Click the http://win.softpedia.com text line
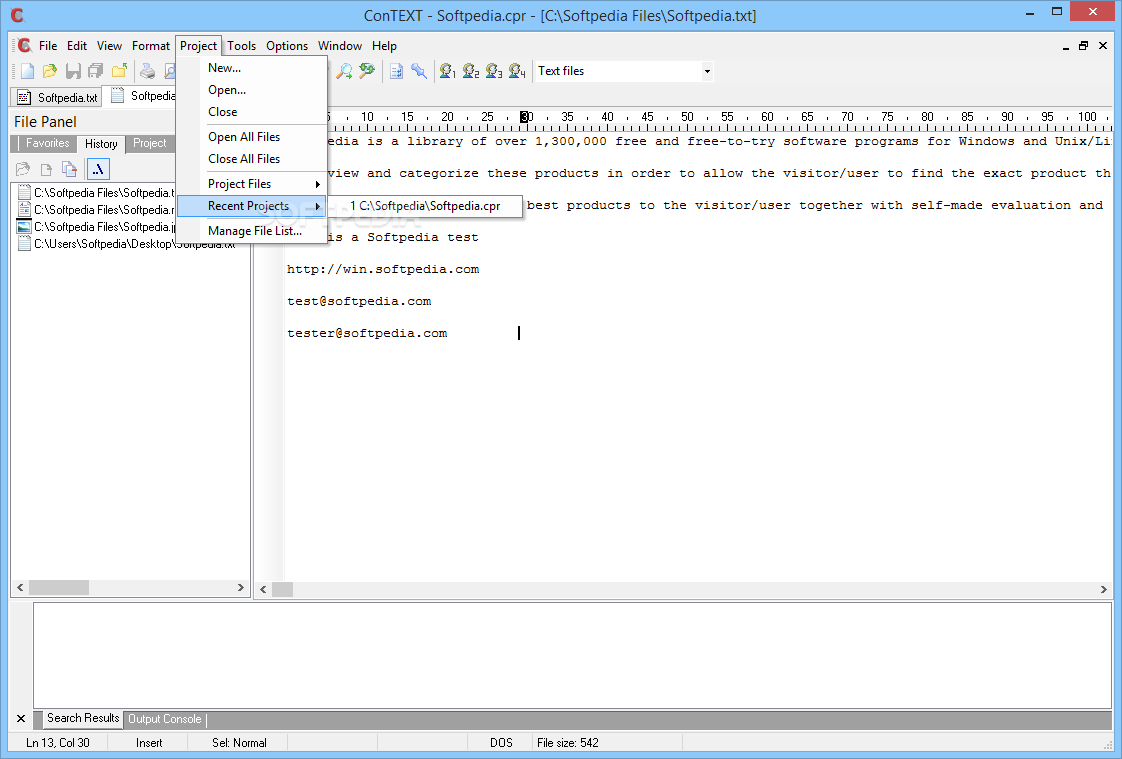The height and width of the screenshot is (759, 1122). coord(383,270)
